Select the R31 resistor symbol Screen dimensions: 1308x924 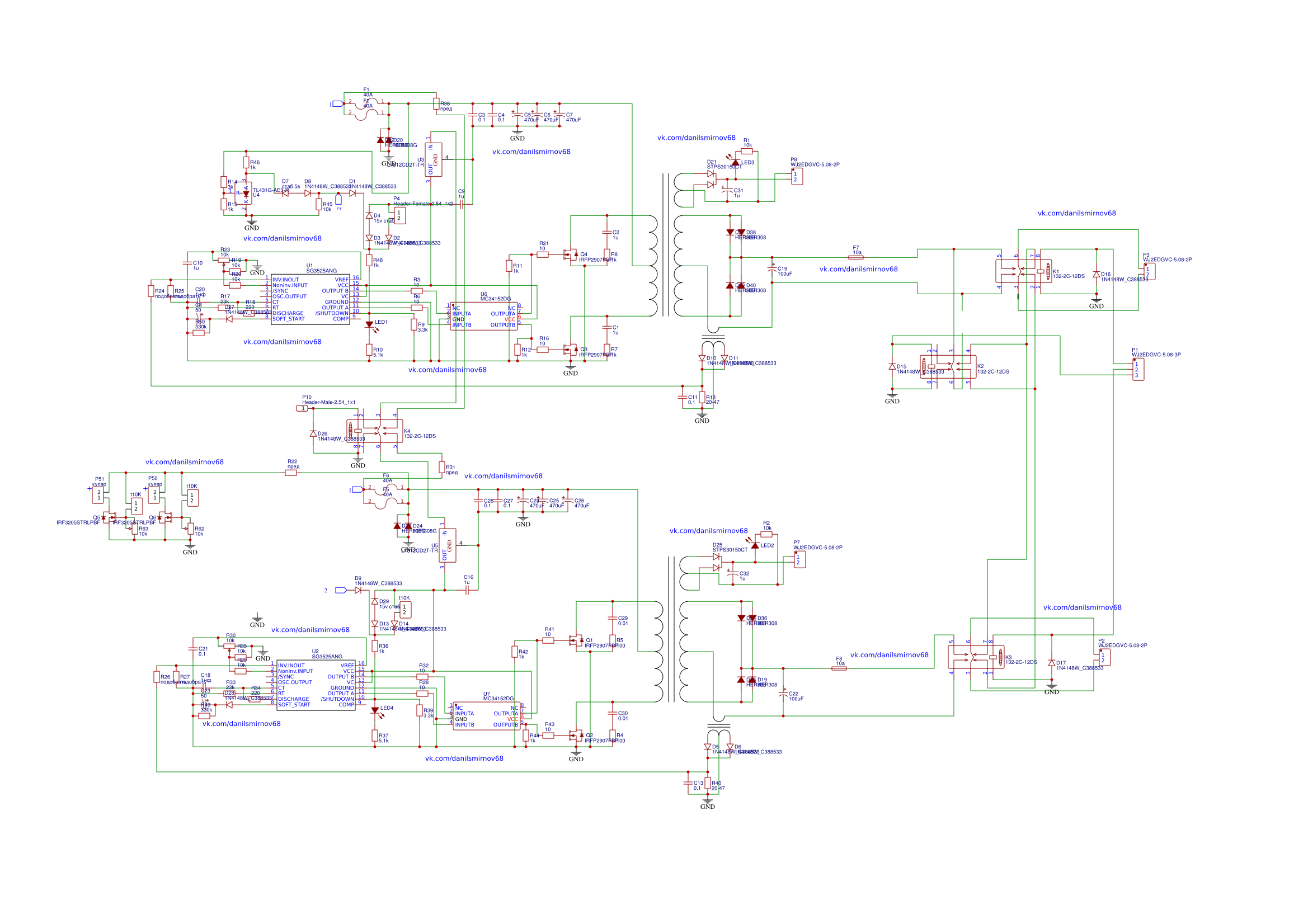pos(442,467)
